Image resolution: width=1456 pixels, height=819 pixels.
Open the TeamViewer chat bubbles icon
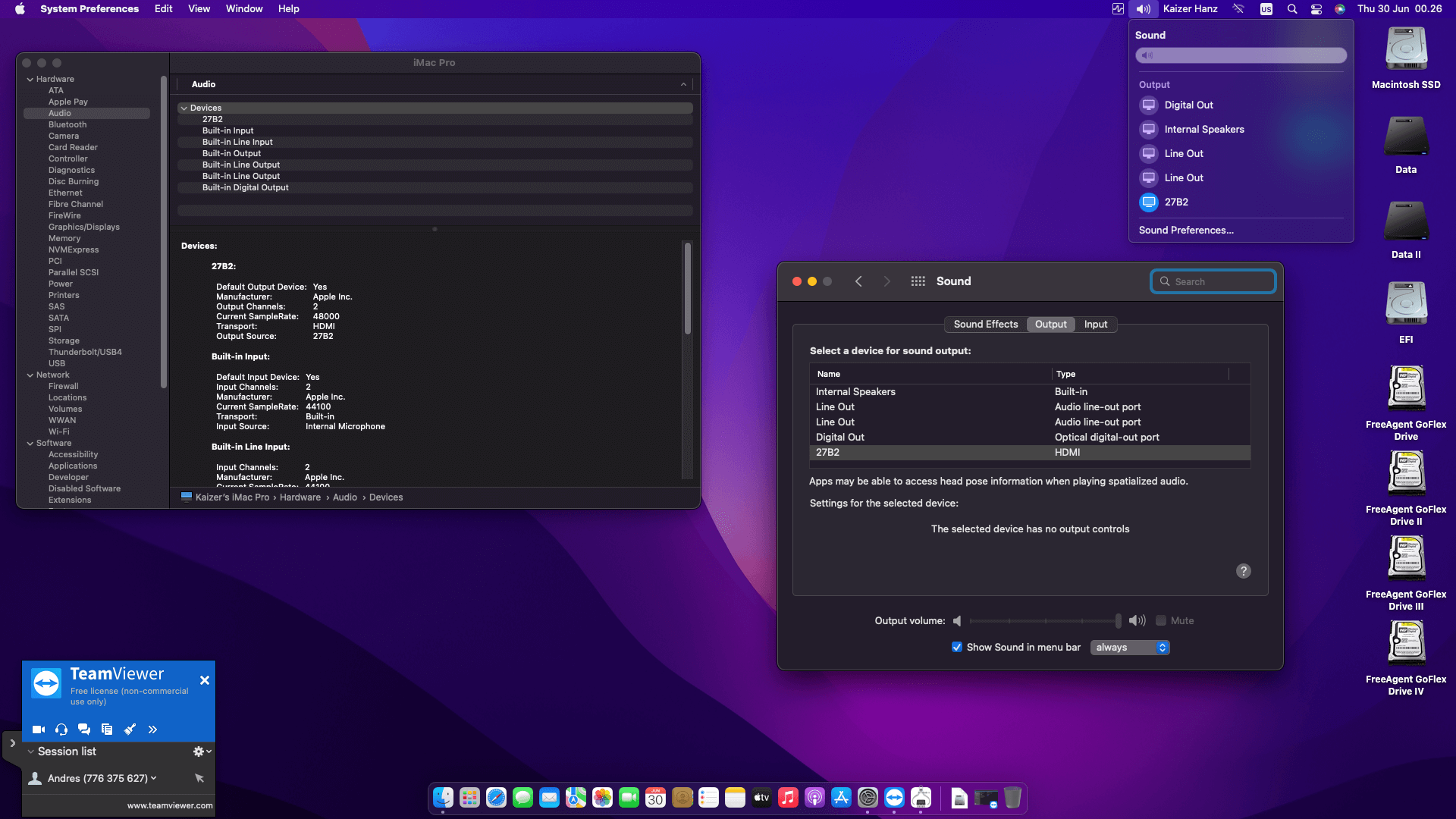(84, 730)
